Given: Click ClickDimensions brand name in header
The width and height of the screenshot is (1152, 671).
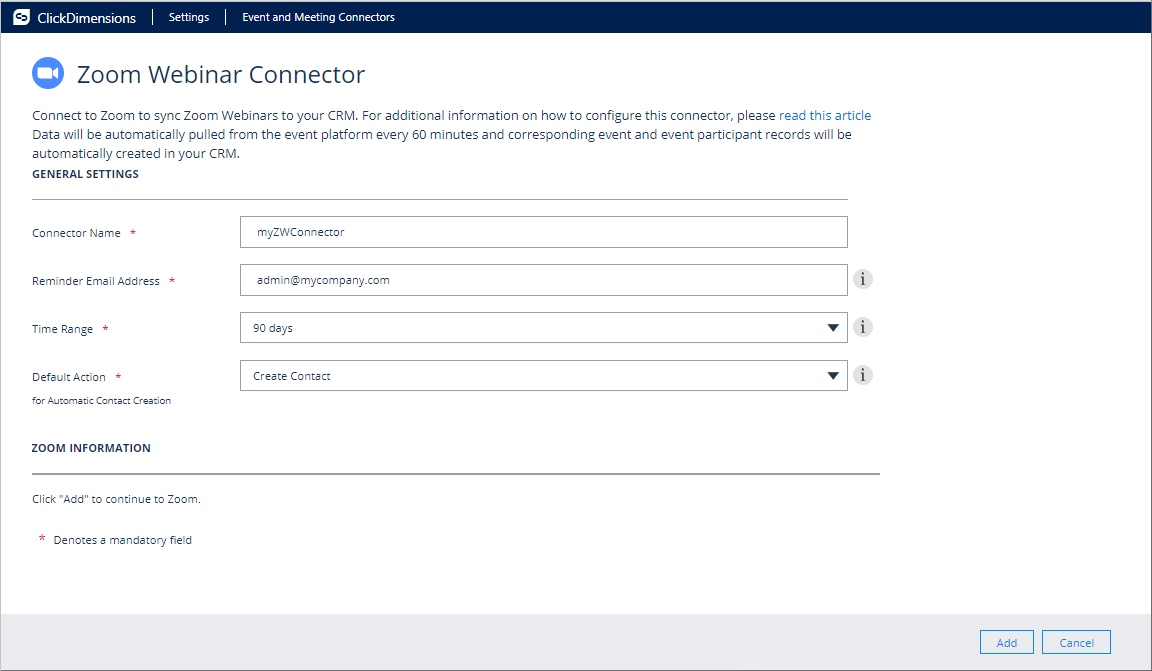Looking at the screenshot, I should pyautogui.click(x=87, y=18).
